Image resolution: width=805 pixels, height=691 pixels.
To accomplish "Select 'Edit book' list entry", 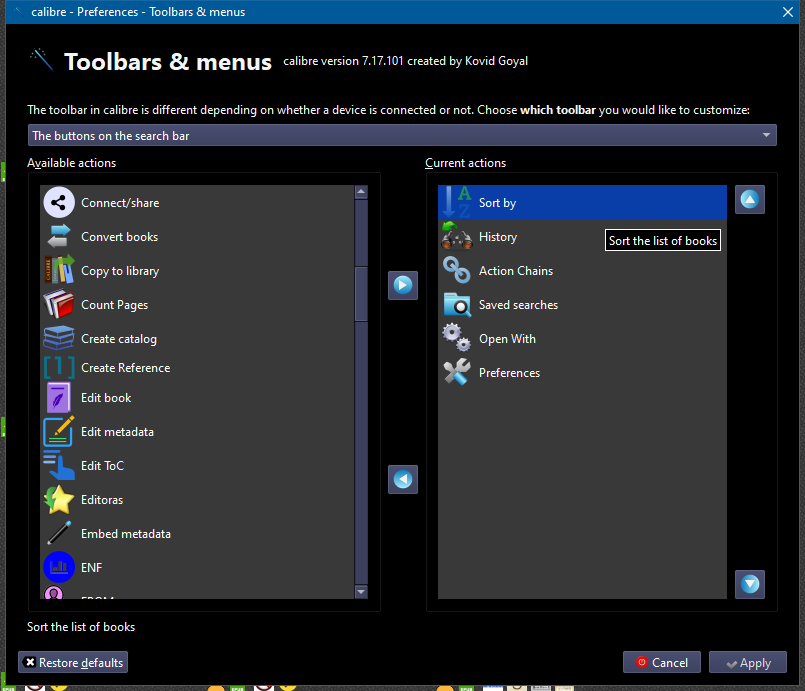I will point(197,398).
